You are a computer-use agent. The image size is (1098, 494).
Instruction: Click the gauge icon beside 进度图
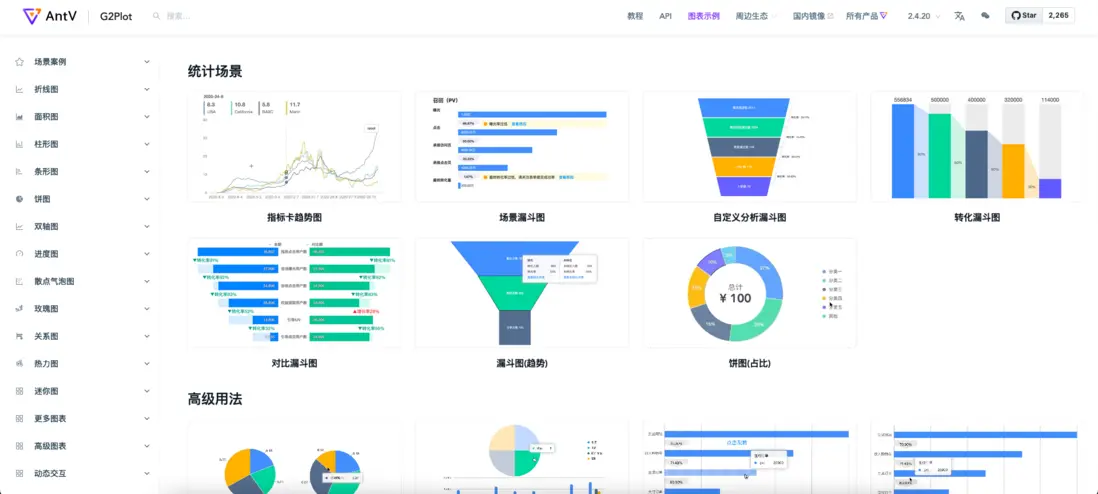[20, 254]
